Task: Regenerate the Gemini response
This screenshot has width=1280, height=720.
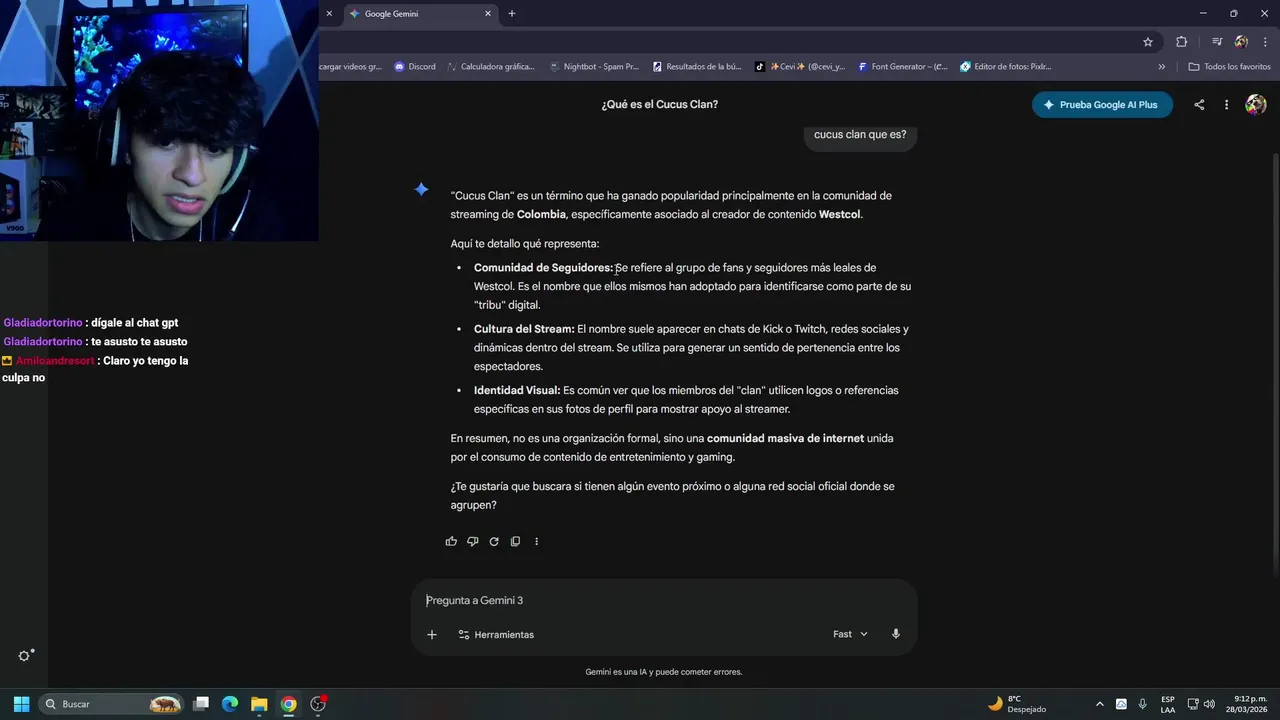Action: [x=494, y=541]
